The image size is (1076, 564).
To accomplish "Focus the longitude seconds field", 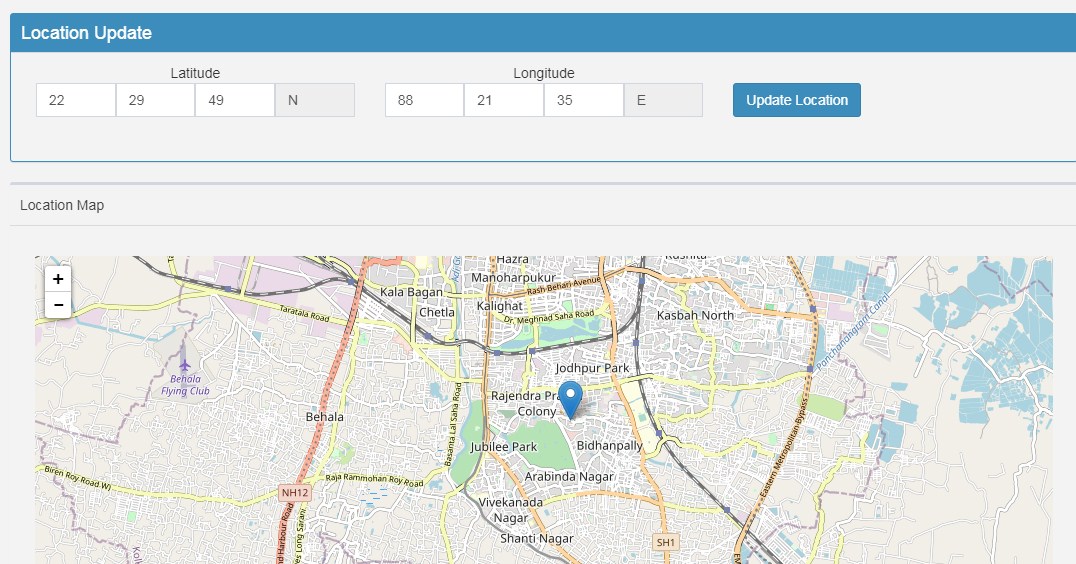I will click(584, 100).
